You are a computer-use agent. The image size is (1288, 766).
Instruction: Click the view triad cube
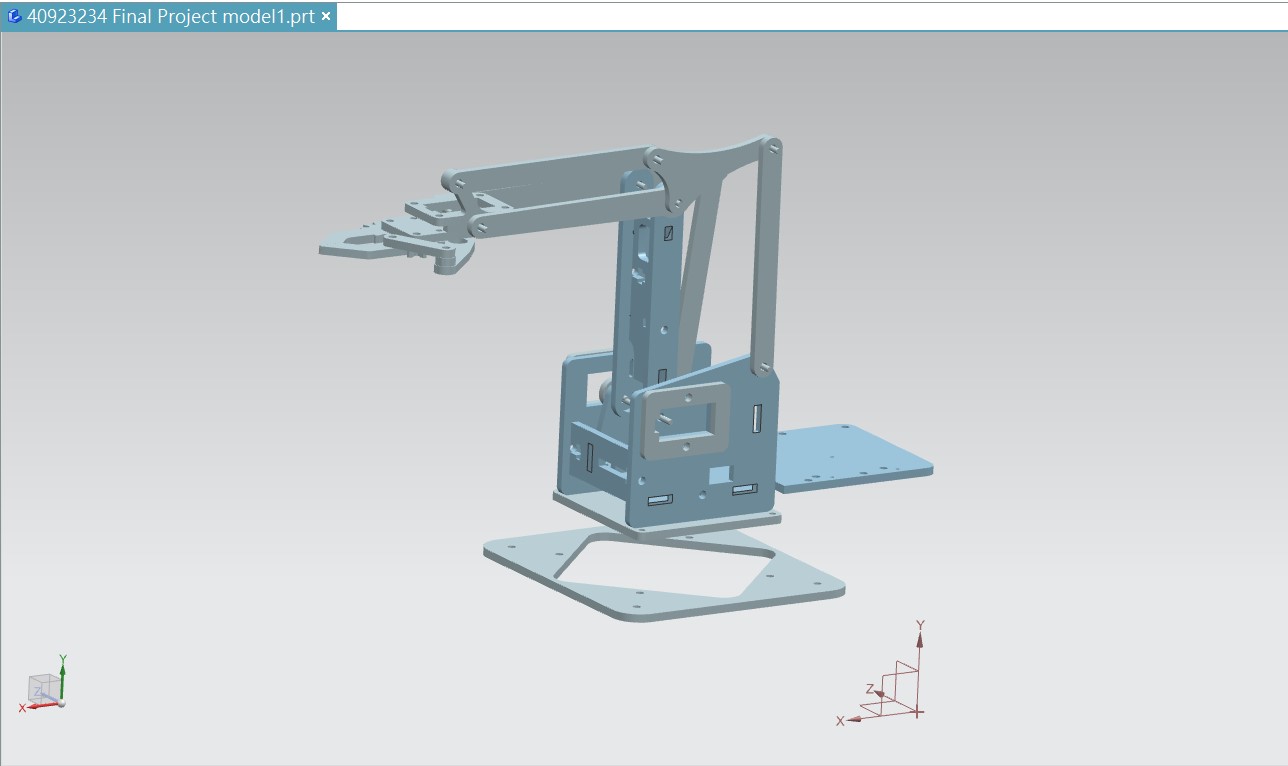(x=44, y=690)
